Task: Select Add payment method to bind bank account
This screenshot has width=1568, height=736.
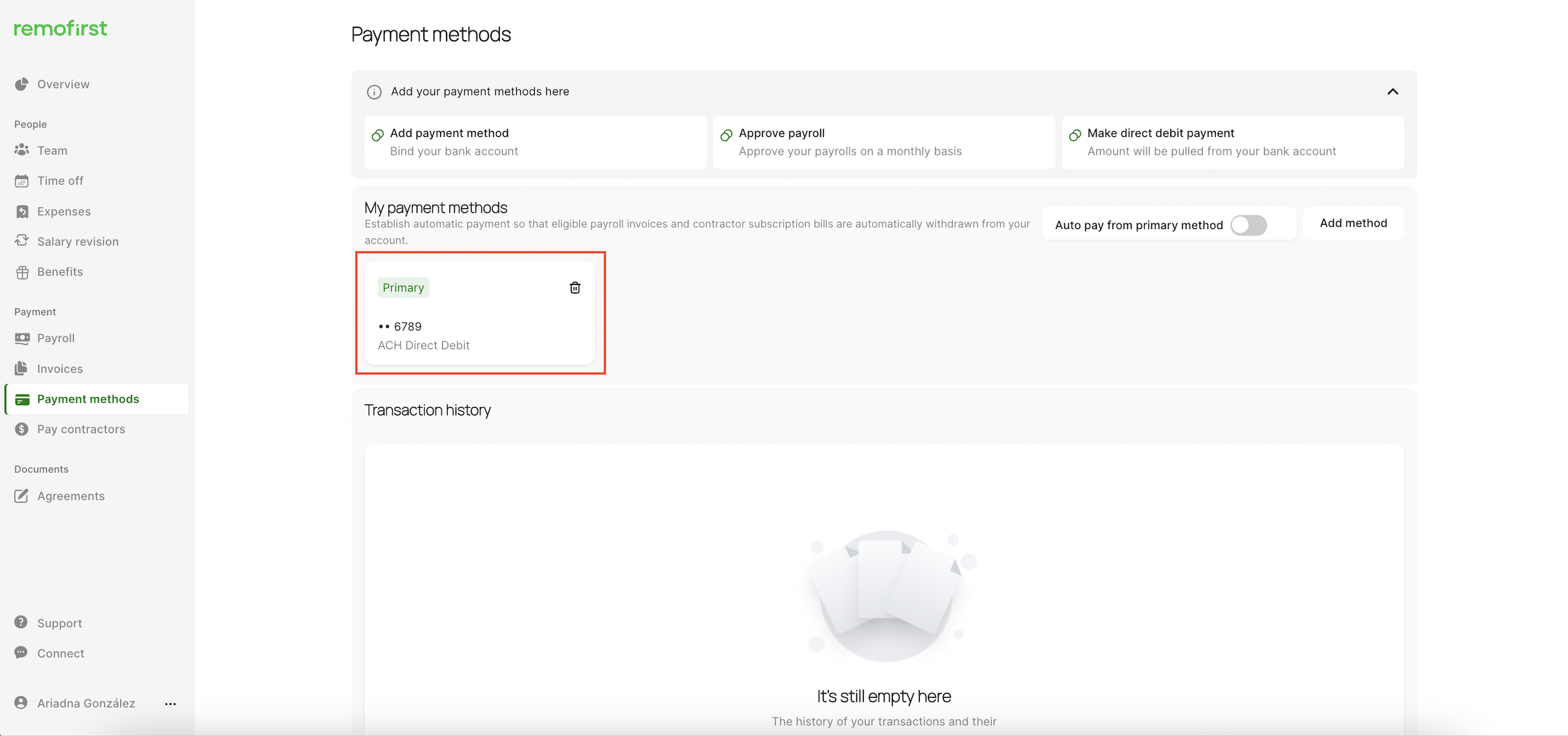Action: [x=535, y=142]
